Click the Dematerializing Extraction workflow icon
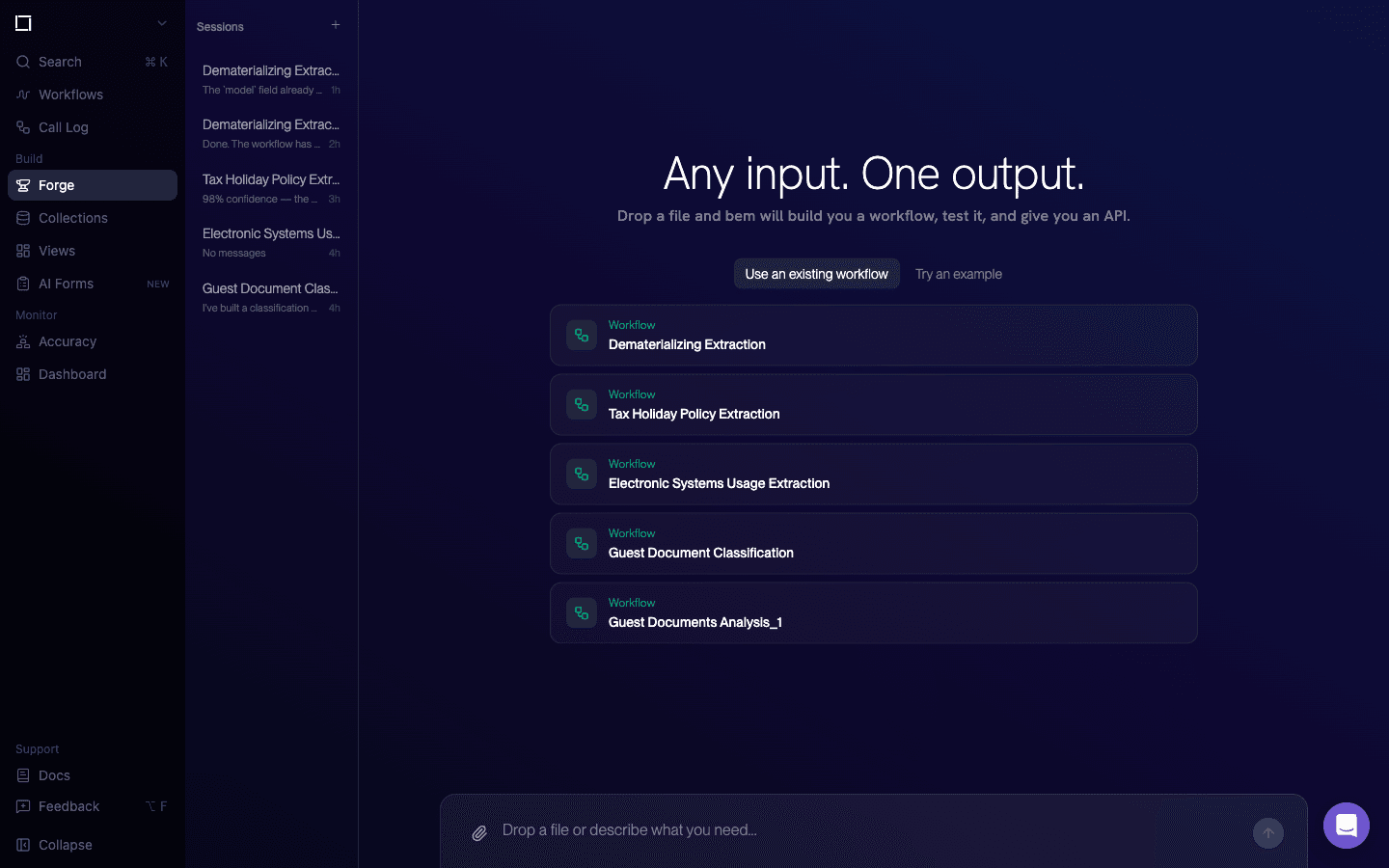The height and width of the screenshot is (868, 1389). coord(582,336)
